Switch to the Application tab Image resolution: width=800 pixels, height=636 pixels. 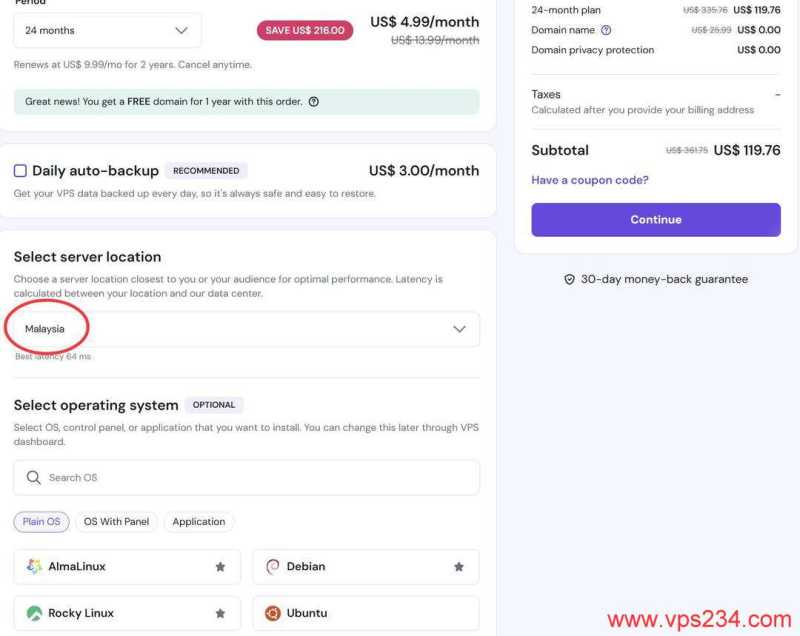199,521
